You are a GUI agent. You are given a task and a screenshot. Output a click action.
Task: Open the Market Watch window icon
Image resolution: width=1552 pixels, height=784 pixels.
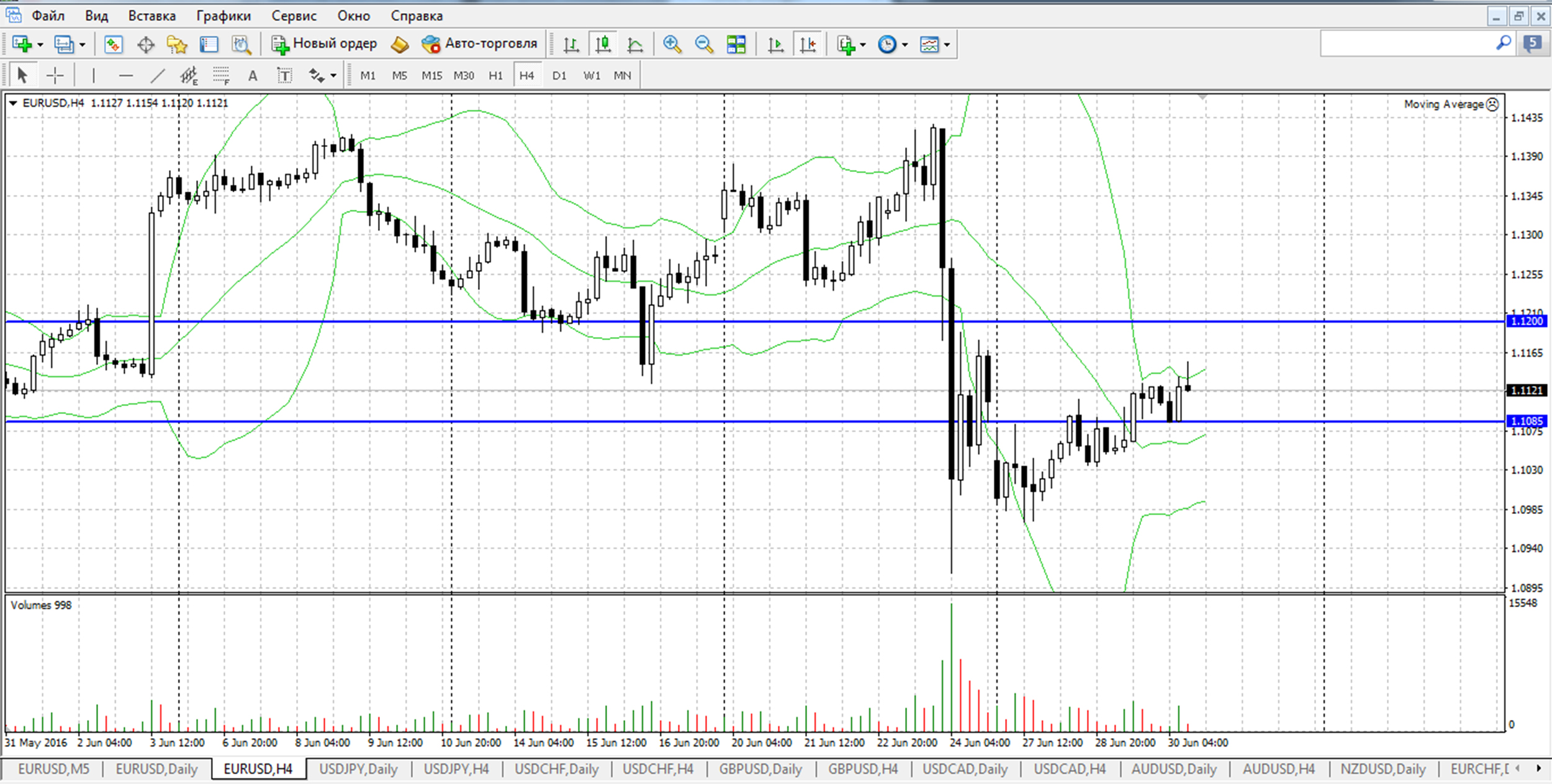113,45
